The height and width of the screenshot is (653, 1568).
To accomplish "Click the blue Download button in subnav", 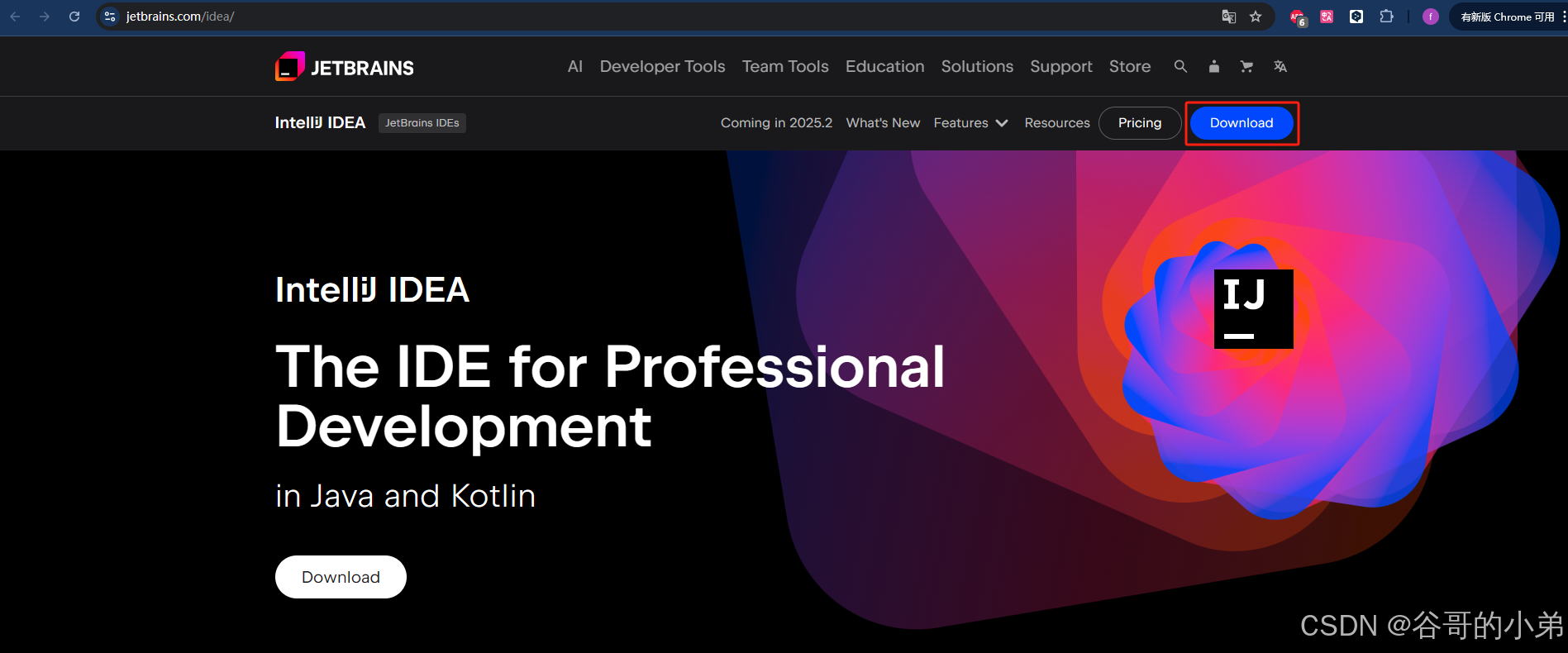I will [x=1242, y=123].
